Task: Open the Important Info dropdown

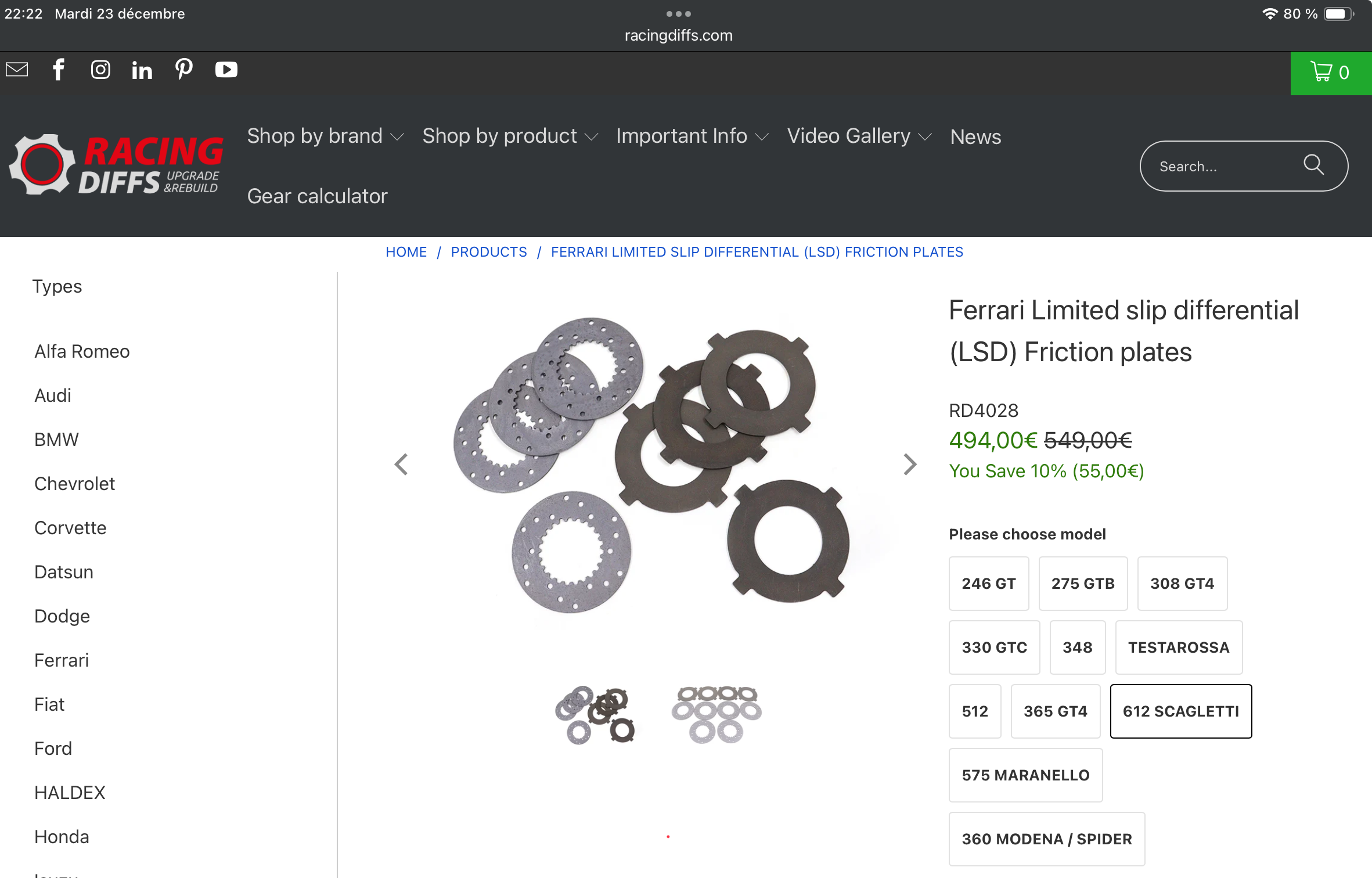Action: (692, 136)
